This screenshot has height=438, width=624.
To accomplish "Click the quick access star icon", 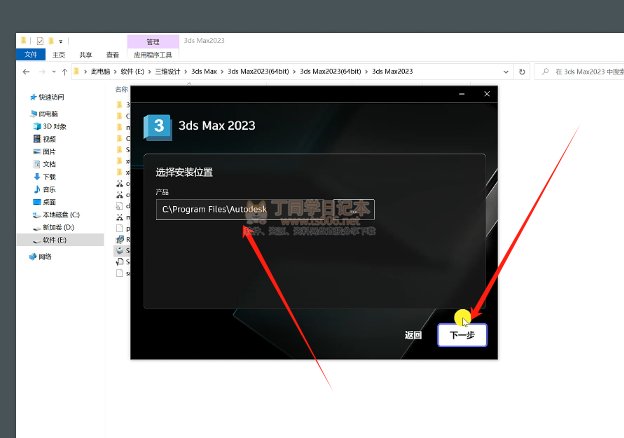I will click(33, 97).
